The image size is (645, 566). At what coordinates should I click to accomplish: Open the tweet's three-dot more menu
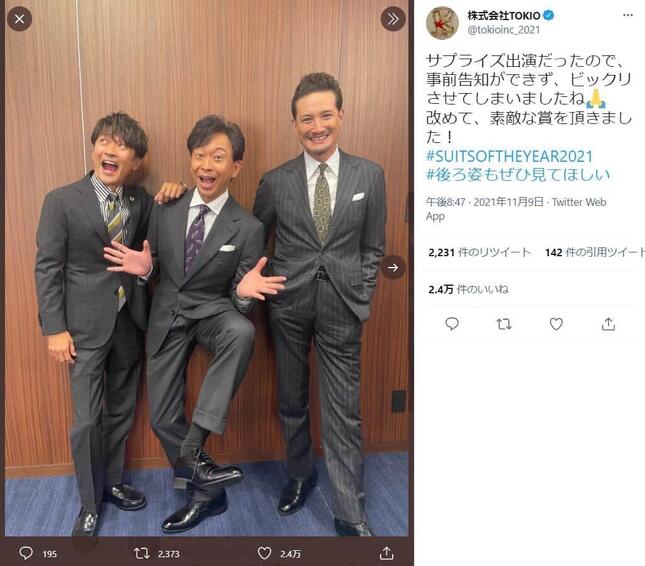(x=628, y=15)
